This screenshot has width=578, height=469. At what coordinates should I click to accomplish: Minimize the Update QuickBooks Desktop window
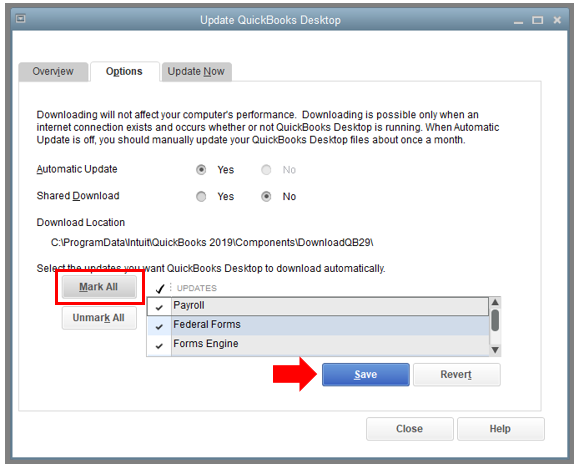(x=518, y=22)
